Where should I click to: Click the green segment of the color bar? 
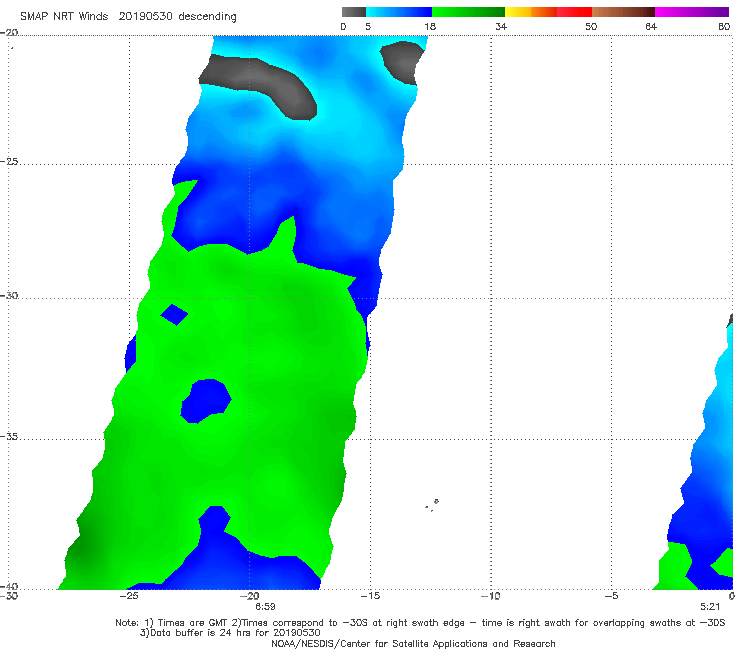pos(468,12)
